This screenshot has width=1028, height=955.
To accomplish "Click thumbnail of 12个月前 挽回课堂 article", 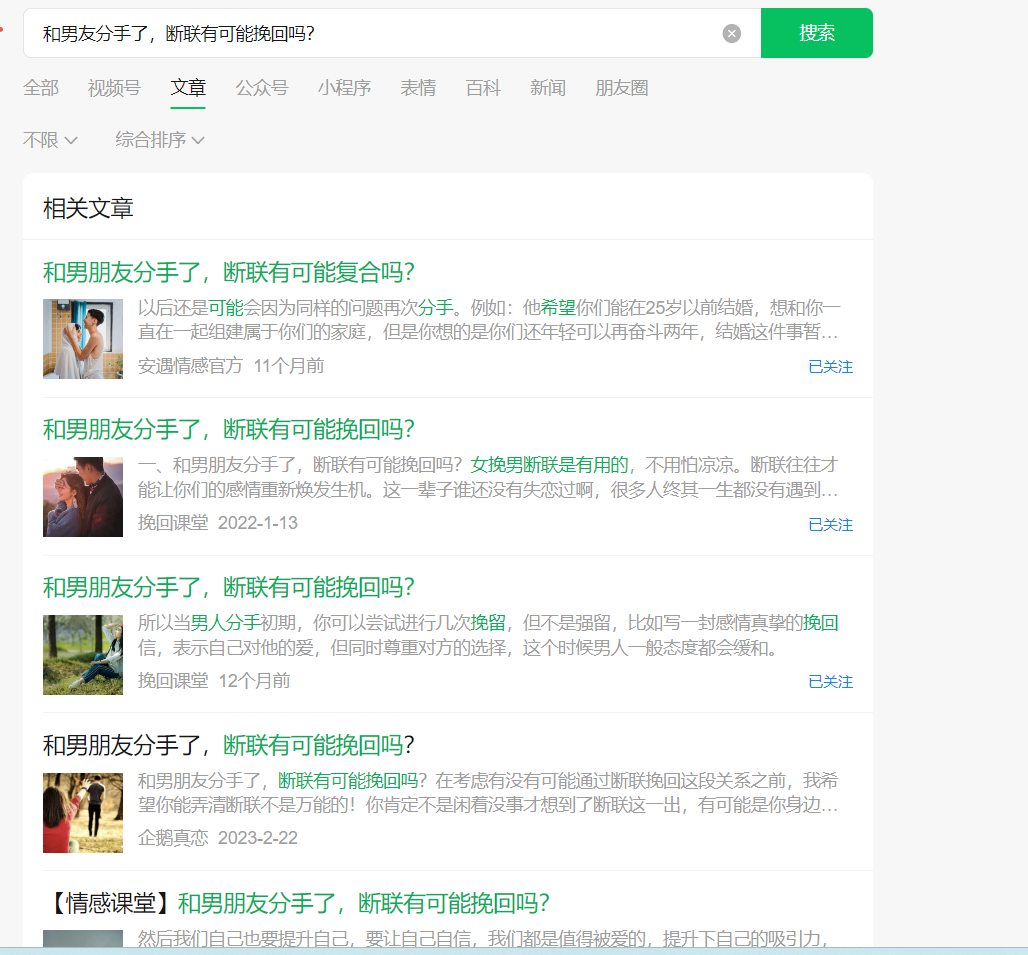I will (x=83, y=655).
